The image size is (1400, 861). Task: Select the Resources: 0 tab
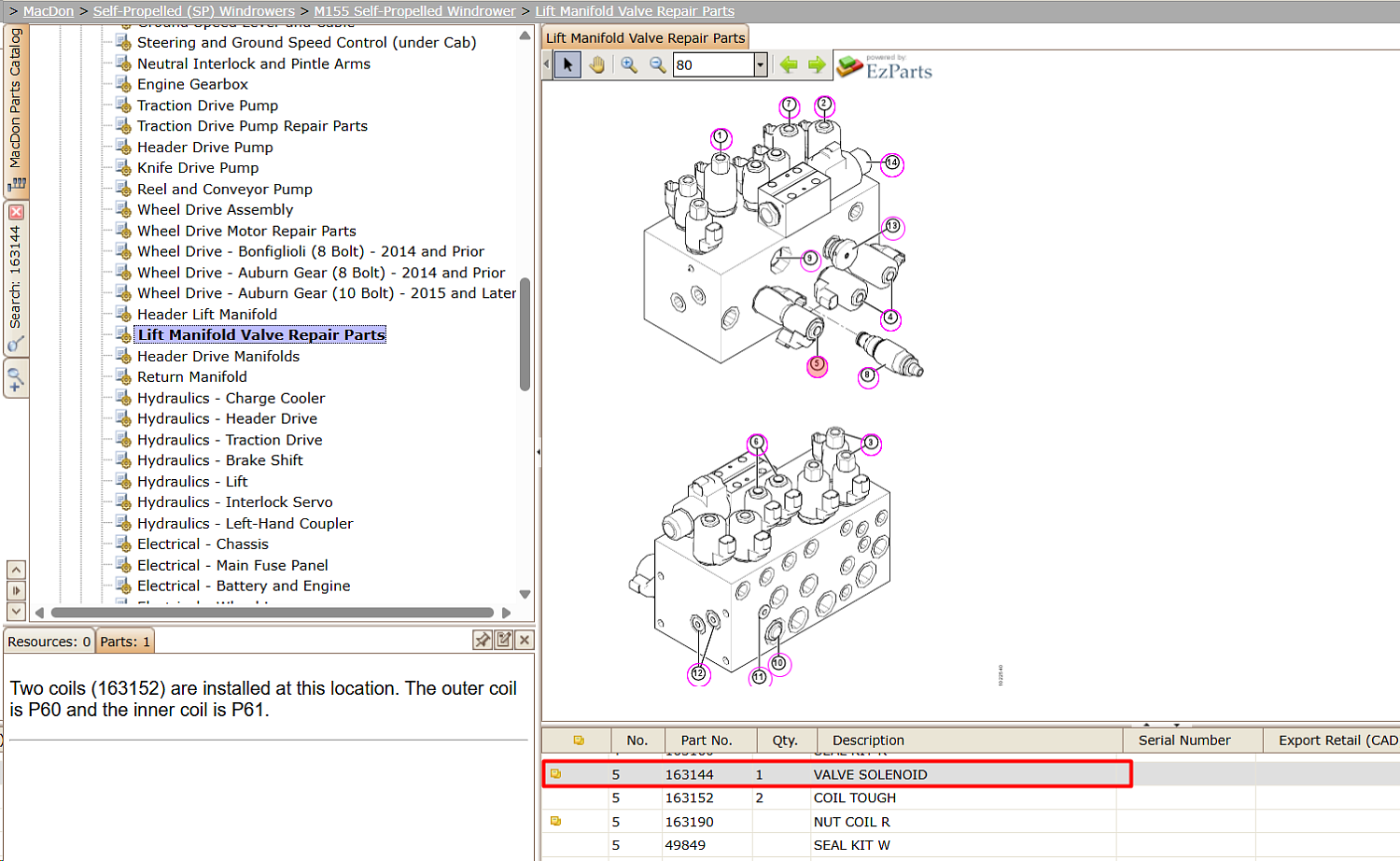pyautogui.click(x=49, y=642)
